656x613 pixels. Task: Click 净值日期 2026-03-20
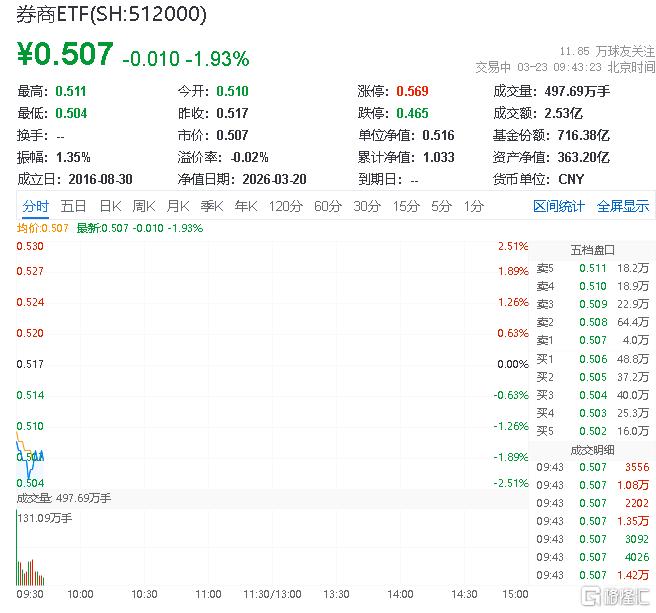click(274, 179)
